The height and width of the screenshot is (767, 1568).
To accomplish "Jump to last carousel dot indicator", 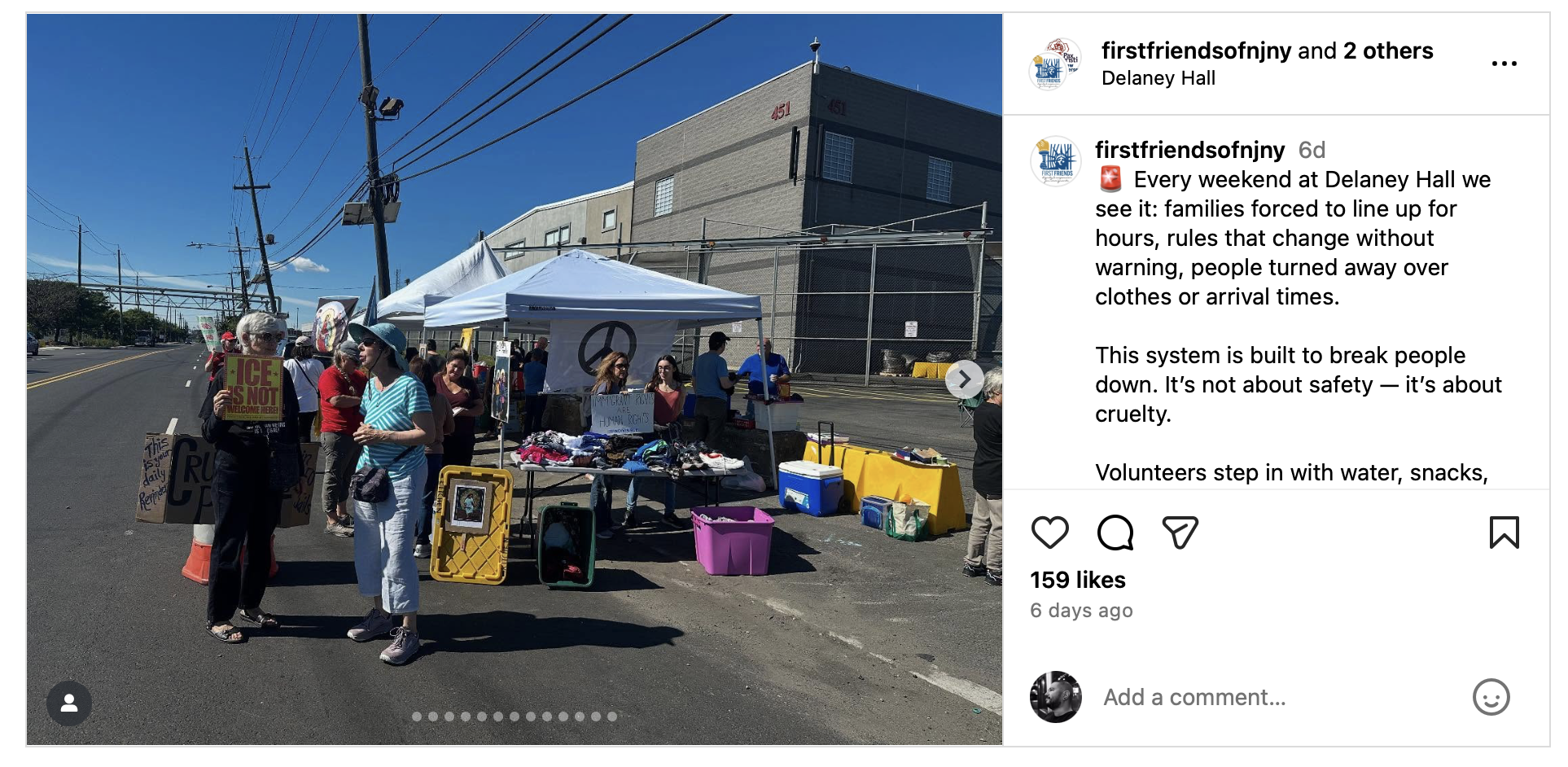I will [612, 717].
